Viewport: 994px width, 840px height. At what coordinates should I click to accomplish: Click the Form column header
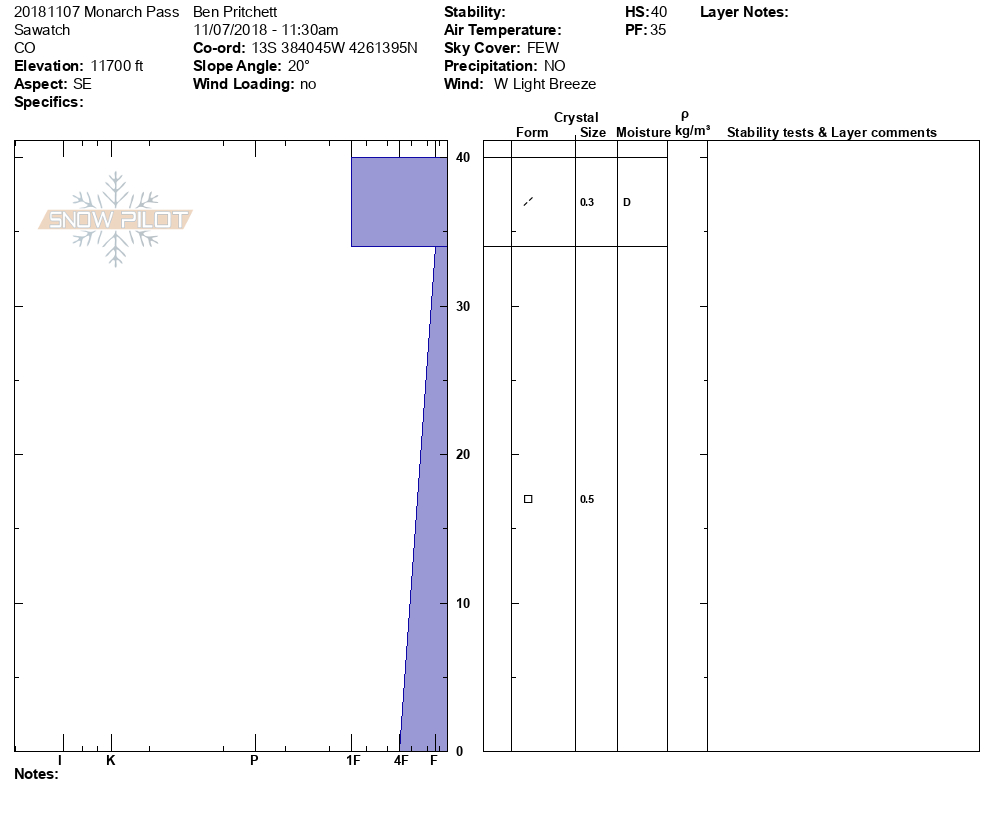[x=532, y=133]
